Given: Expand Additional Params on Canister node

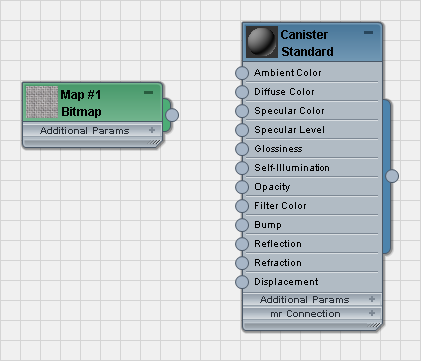Looking at the screenshot, I should tap(372, 299).
